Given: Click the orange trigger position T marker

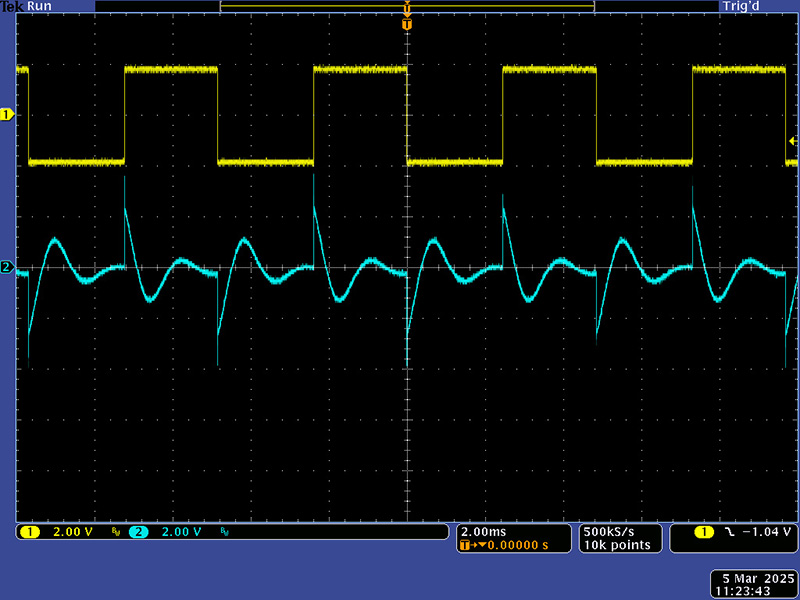Looking at the screenshot, I should point(406,22).
